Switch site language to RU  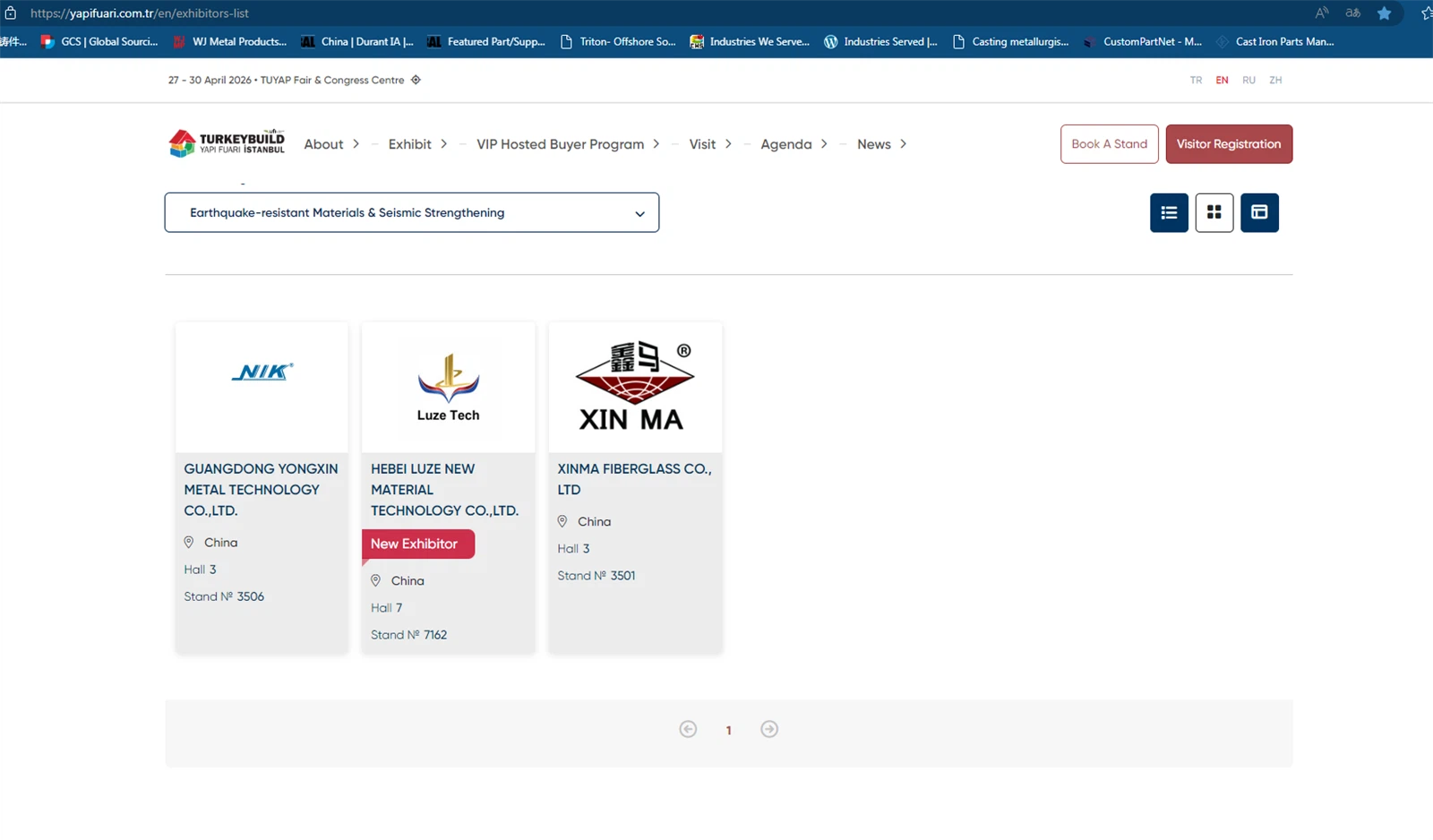[x=1249, y=81]
